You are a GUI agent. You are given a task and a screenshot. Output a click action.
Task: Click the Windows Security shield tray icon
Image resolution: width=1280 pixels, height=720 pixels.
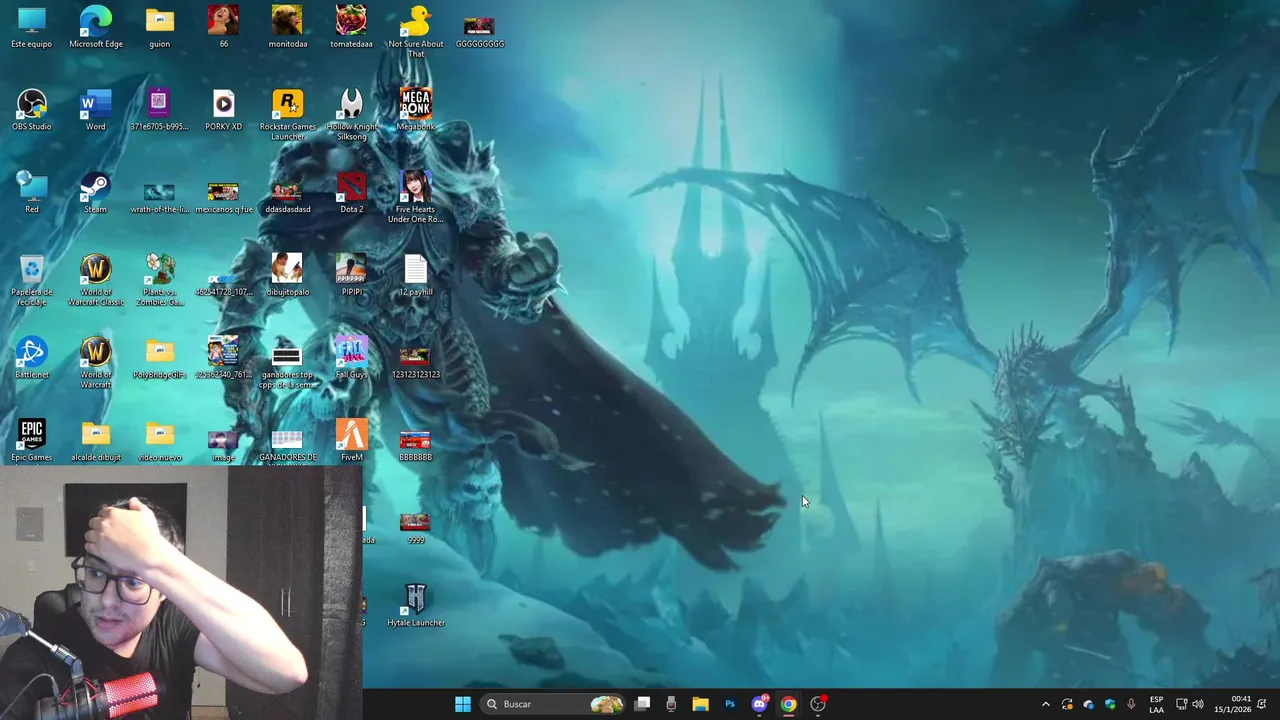(1110, 704)
